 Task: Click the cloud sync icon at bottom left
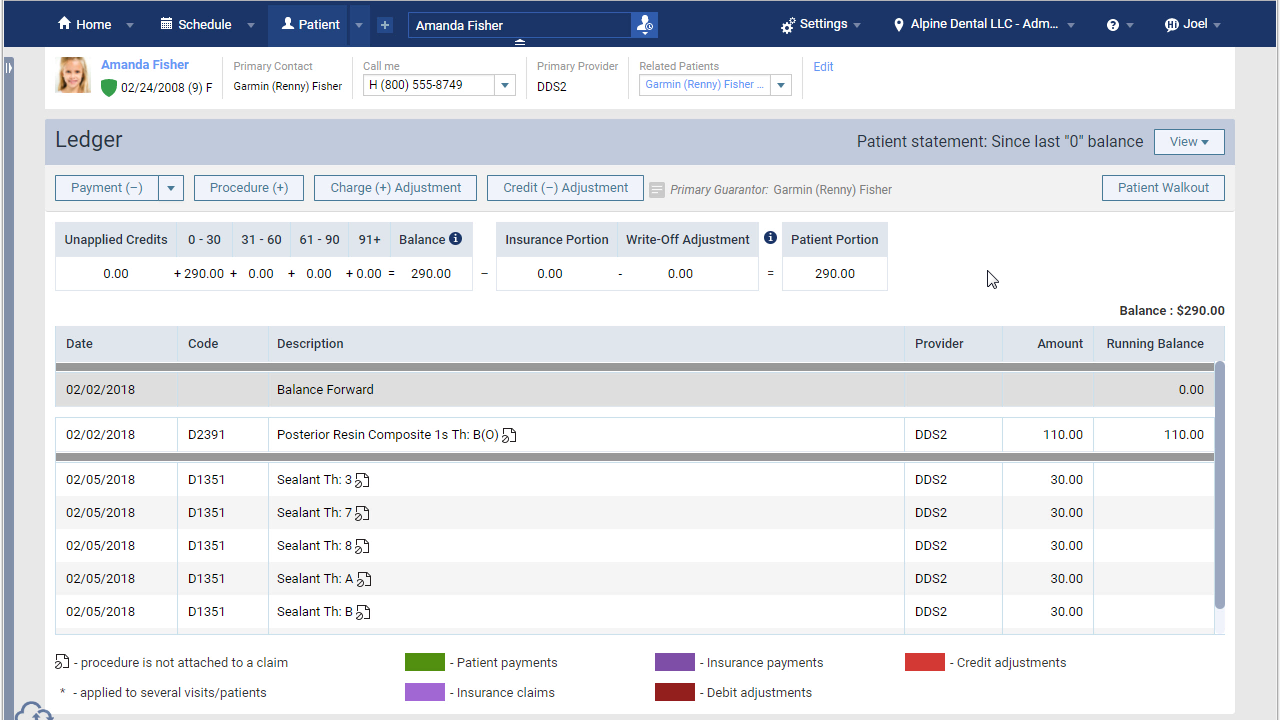click(35, 711)
